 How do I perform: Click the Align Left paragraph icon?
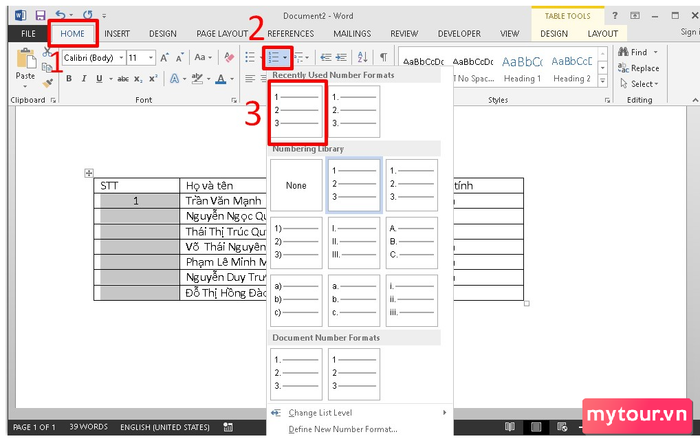(x=250, y=79)
